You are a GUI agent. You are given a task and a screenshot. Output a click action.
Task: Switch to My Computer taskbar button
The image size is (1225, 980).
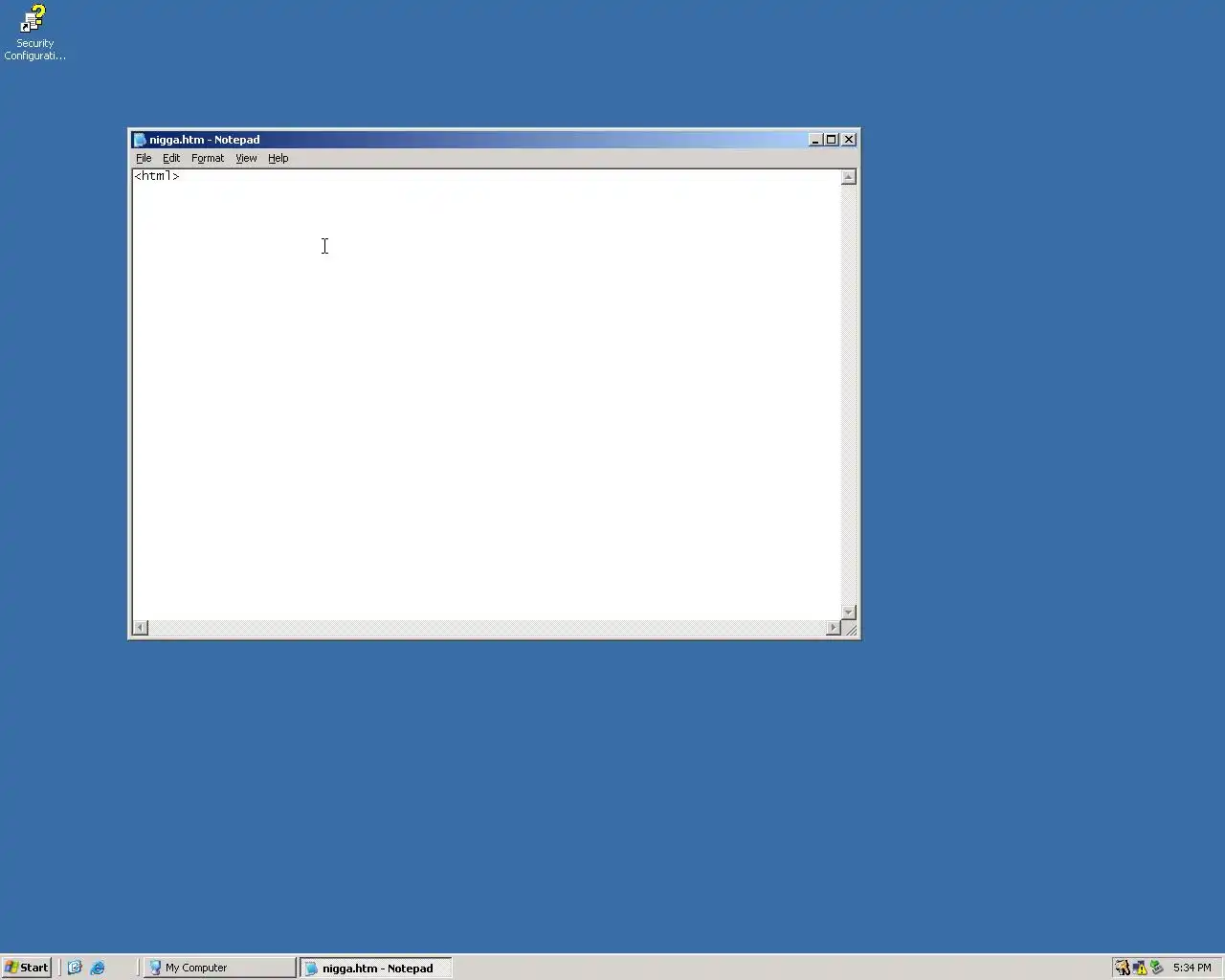pyautogui.click(x=220, y=968)
